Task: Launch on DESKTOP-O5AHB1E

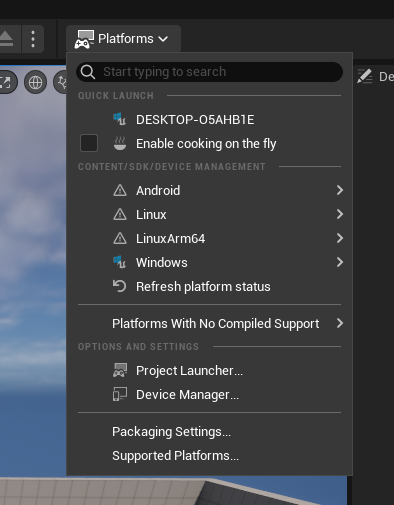Action: [209, 120]
